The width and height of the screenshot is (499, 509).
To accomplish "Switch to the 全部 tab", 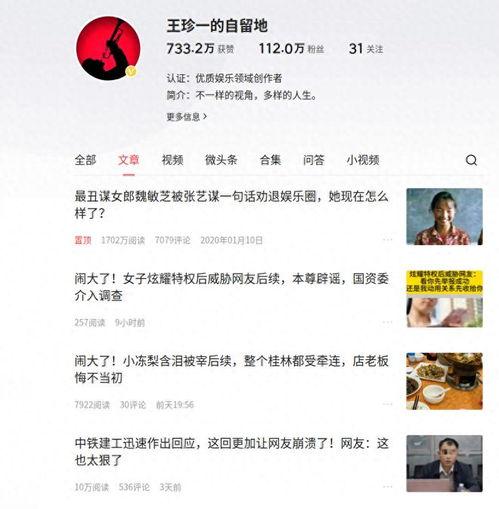I will coord(85,160).
